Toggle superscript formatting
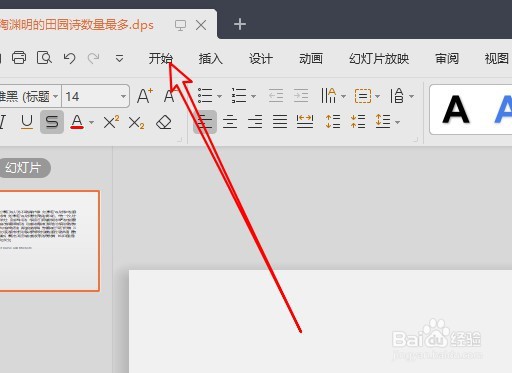 (x=111, y=122)
